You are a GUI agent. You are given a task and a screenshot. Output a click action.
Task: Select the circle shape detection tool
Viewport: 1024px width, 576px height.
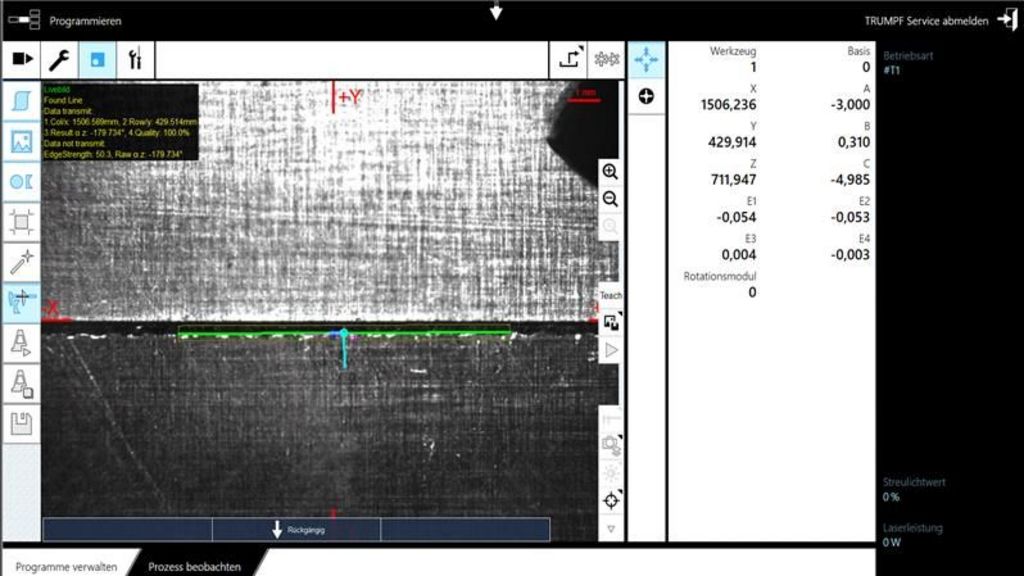[x=22, y=182]
